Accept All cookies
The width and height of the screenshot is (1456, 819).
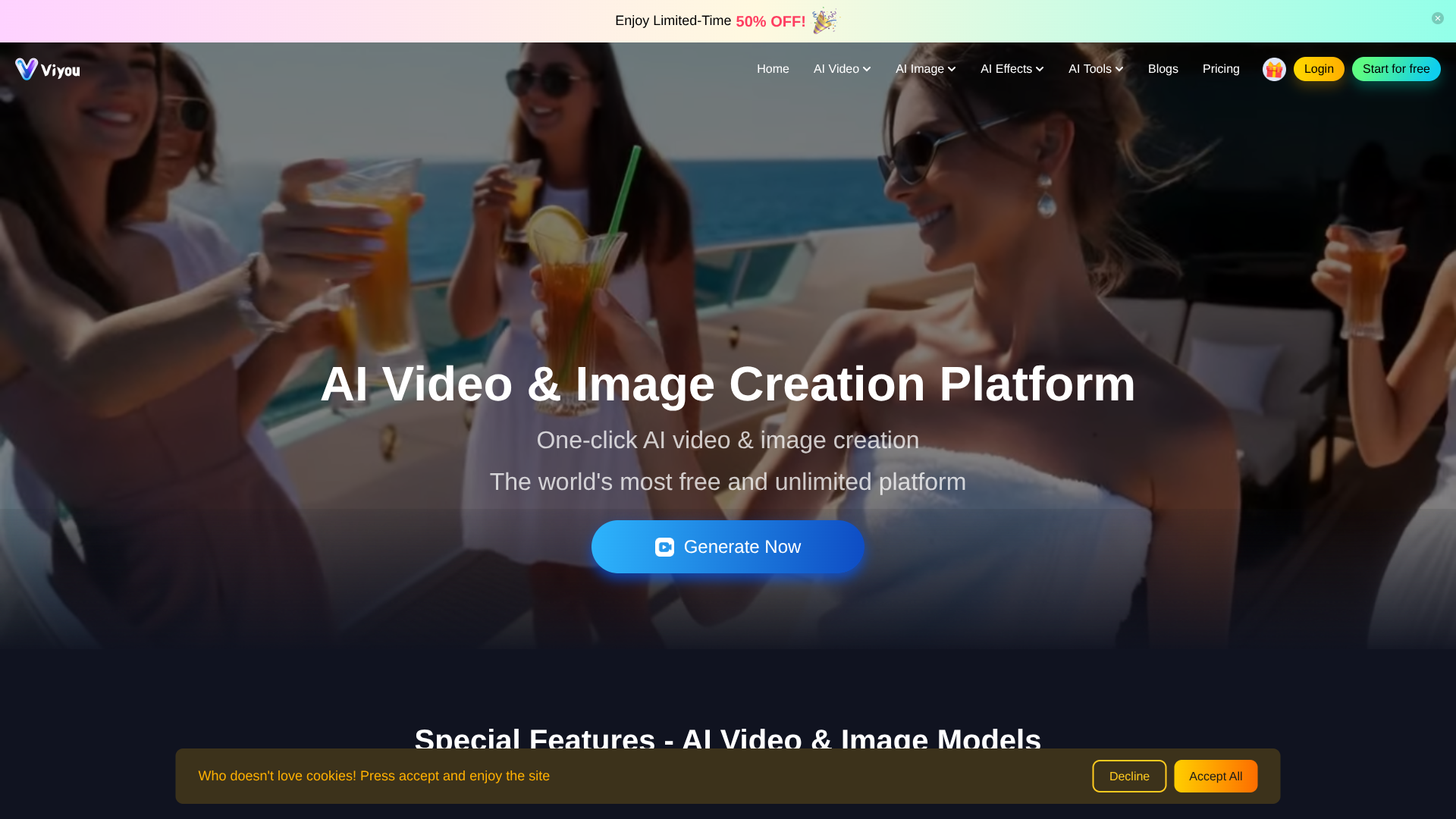click(x=1216, y=776)
